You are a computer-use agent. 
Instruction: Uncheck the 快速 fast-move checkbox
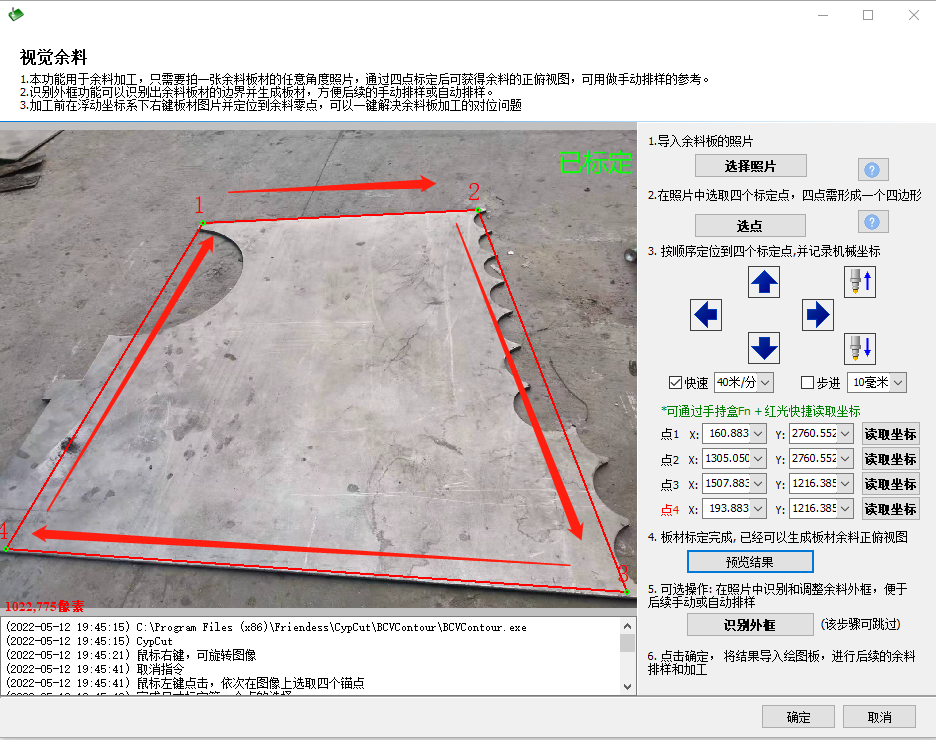675,383
